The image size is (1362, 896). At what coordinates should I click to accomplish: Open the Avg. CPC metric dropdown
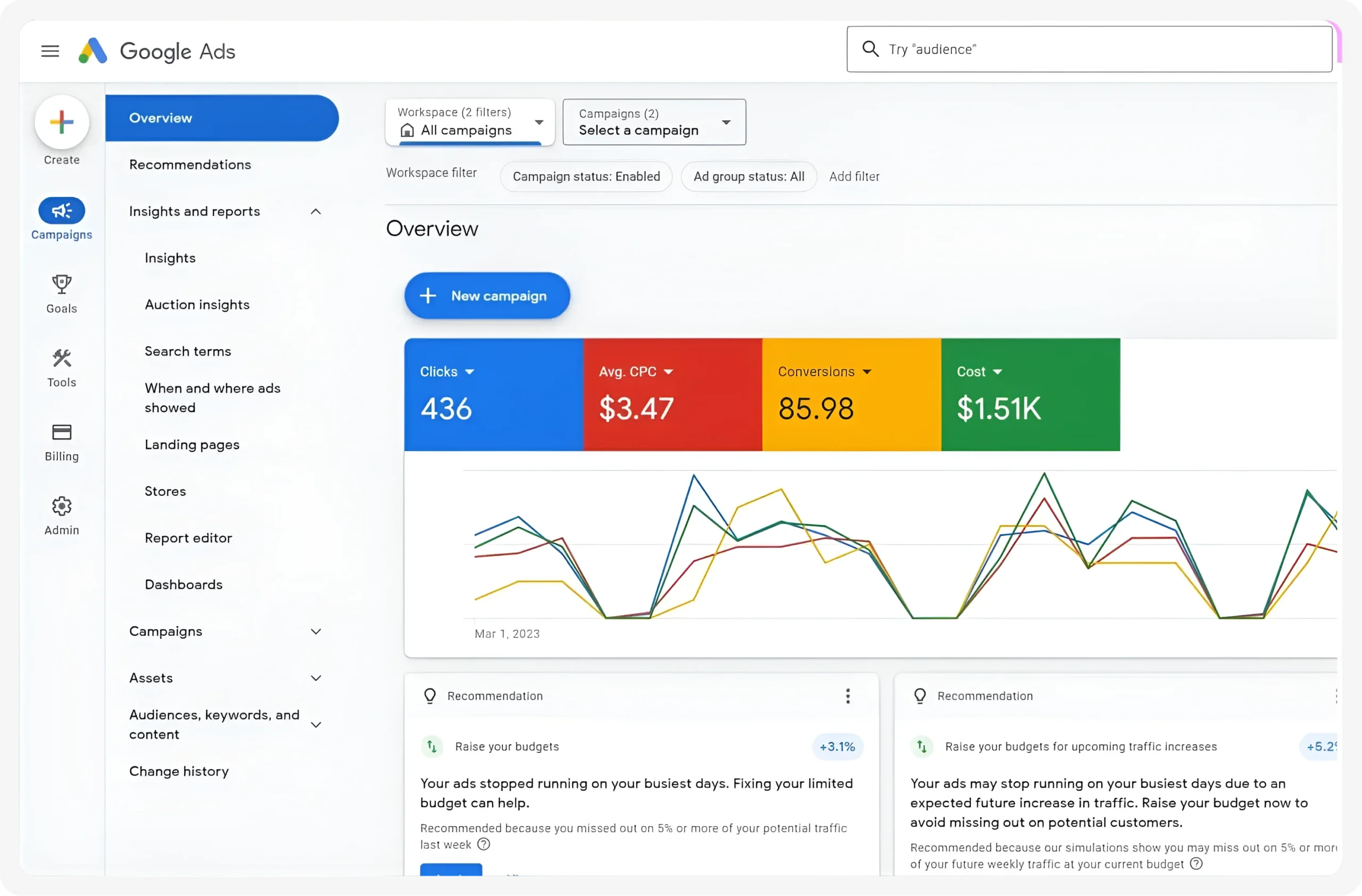tap(668, 372)
